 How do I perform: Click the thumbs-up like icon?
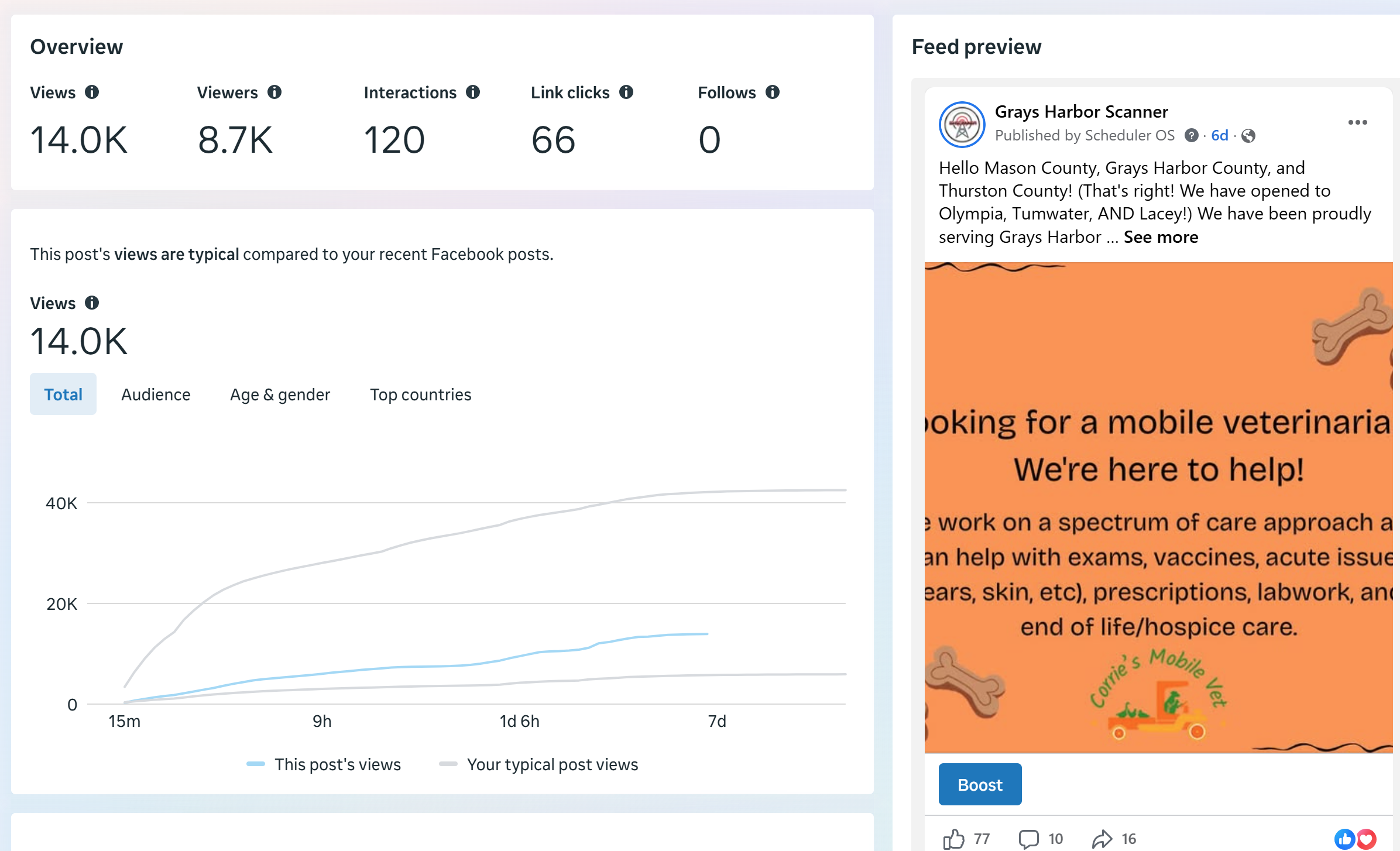pos(954,839)
